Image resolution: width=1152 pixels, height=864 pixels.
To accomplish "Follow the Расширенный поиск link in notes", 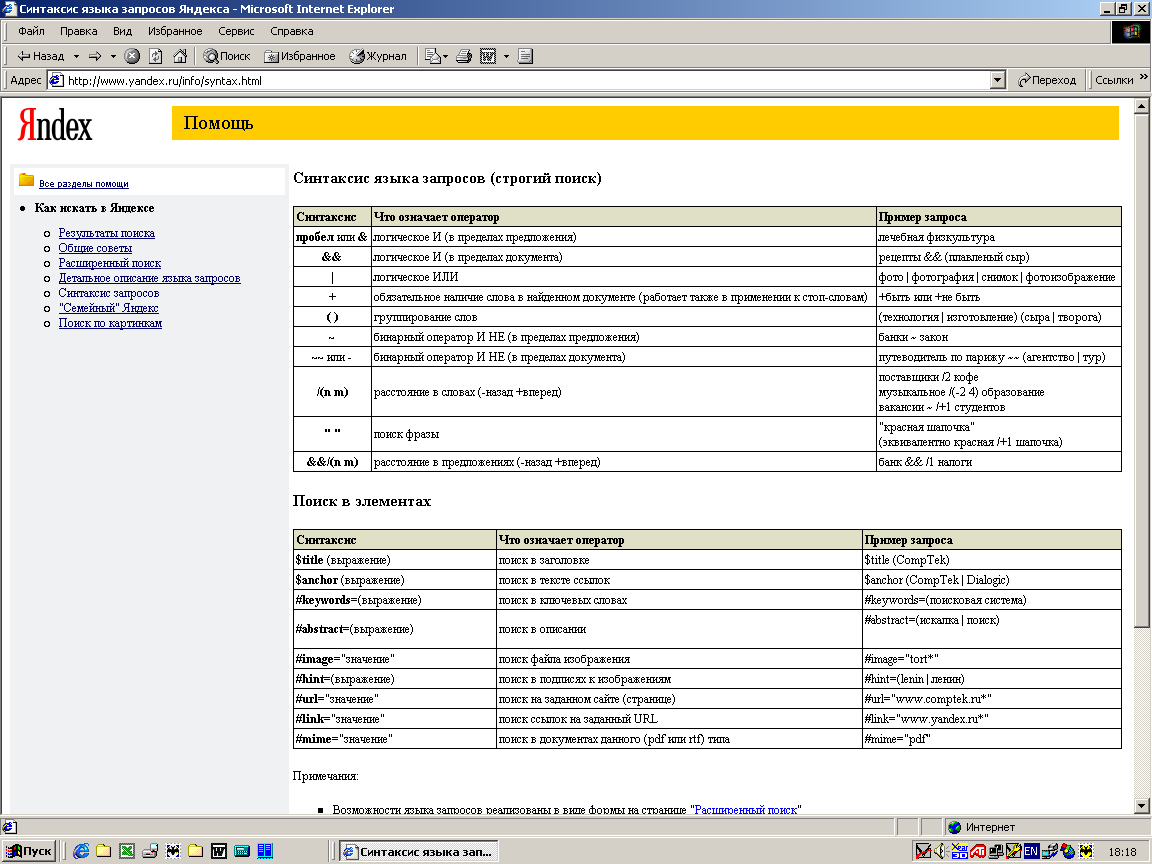I will 746,810.
